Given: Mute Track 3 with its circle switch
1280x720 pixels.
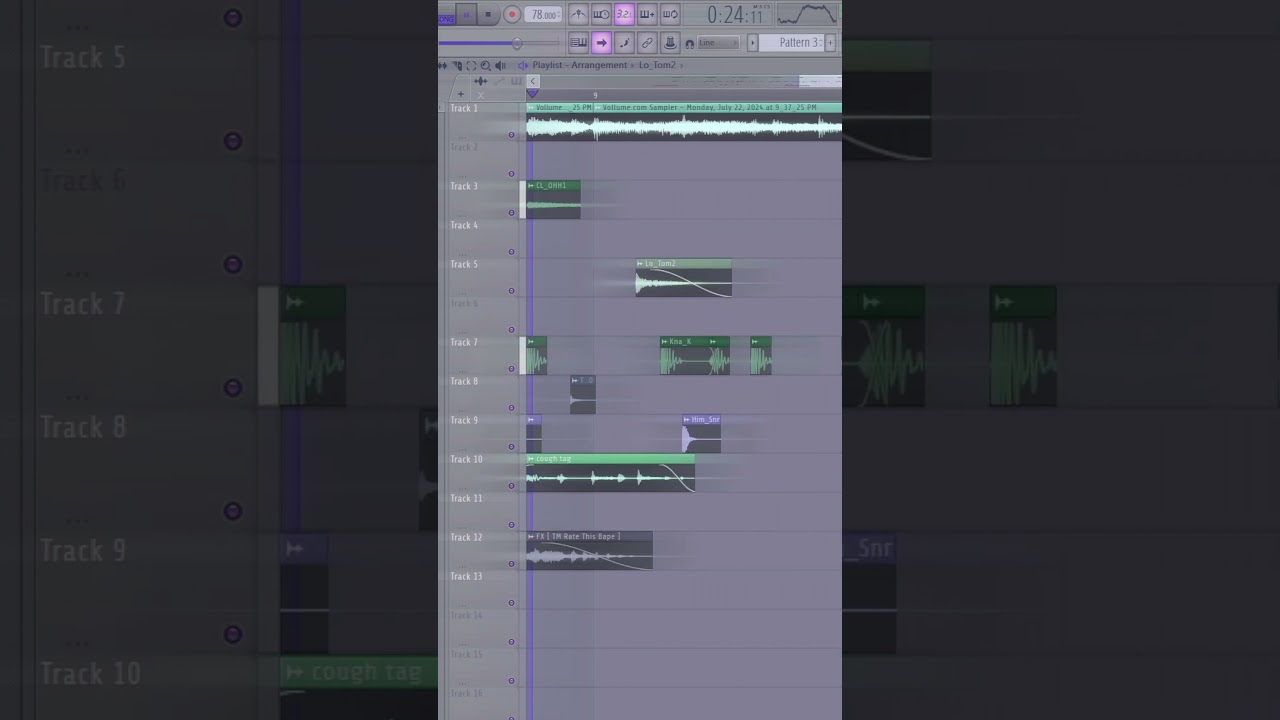Looking at the screenshot, I should coord(511,213).
